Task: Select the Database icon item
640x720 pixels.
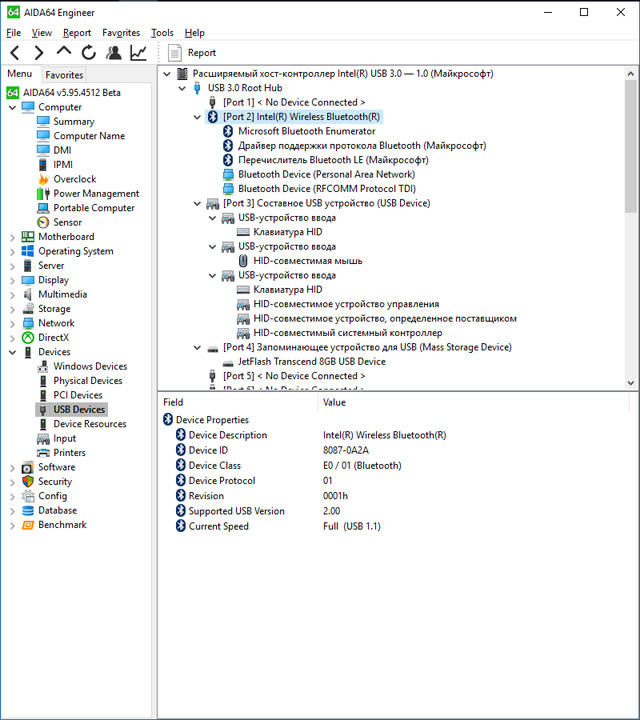Action: (28, 510)
